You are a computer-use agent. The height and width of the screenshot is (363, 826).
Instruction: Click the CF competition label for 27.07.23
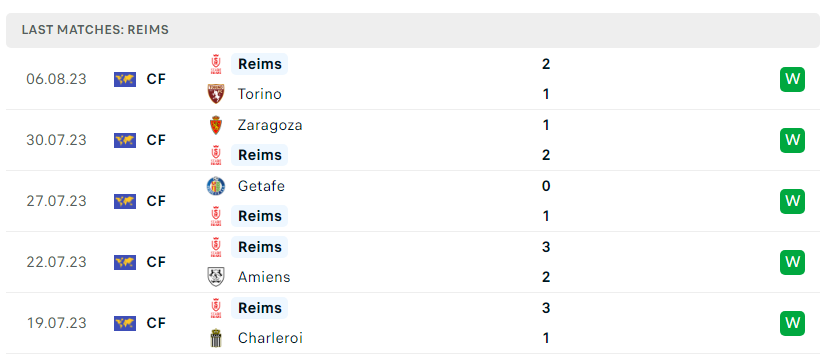point(156,201)
